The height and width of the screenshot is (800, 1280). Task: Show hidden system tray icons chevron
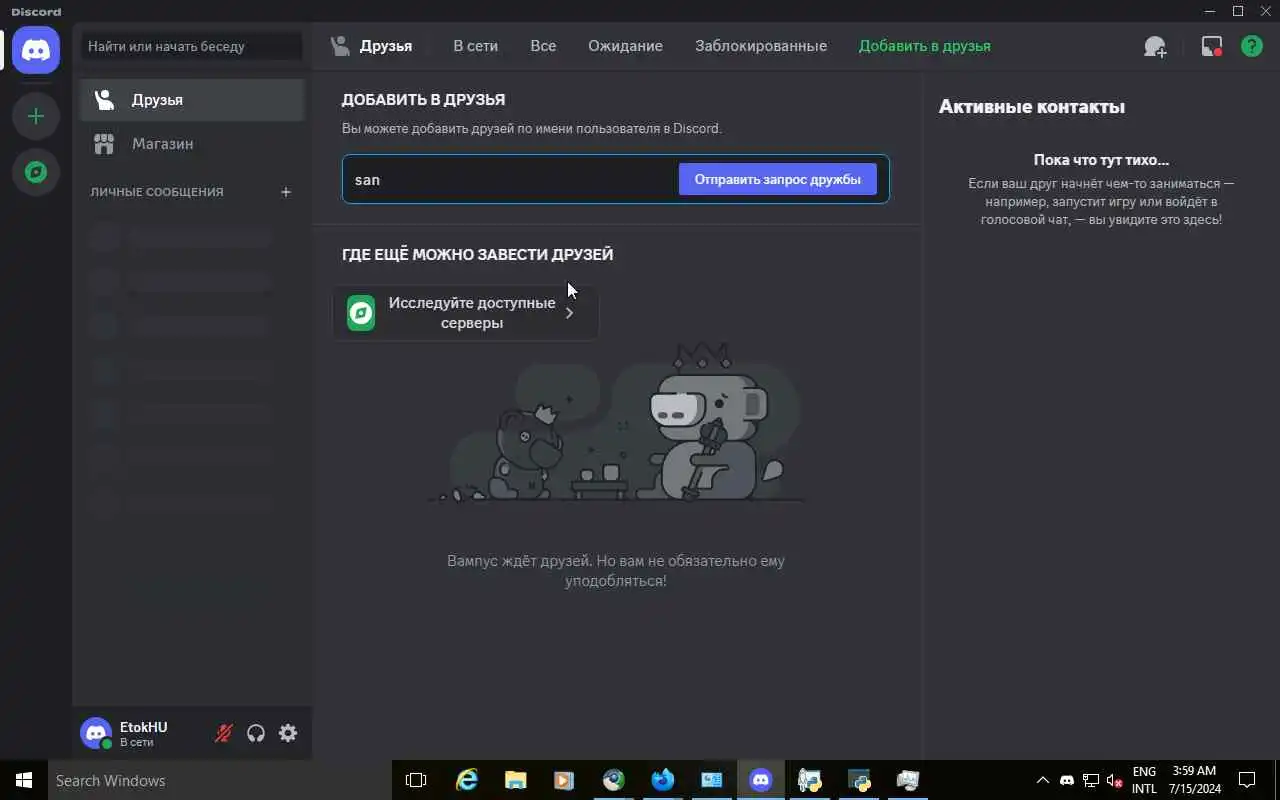(x=1042, y=780)
